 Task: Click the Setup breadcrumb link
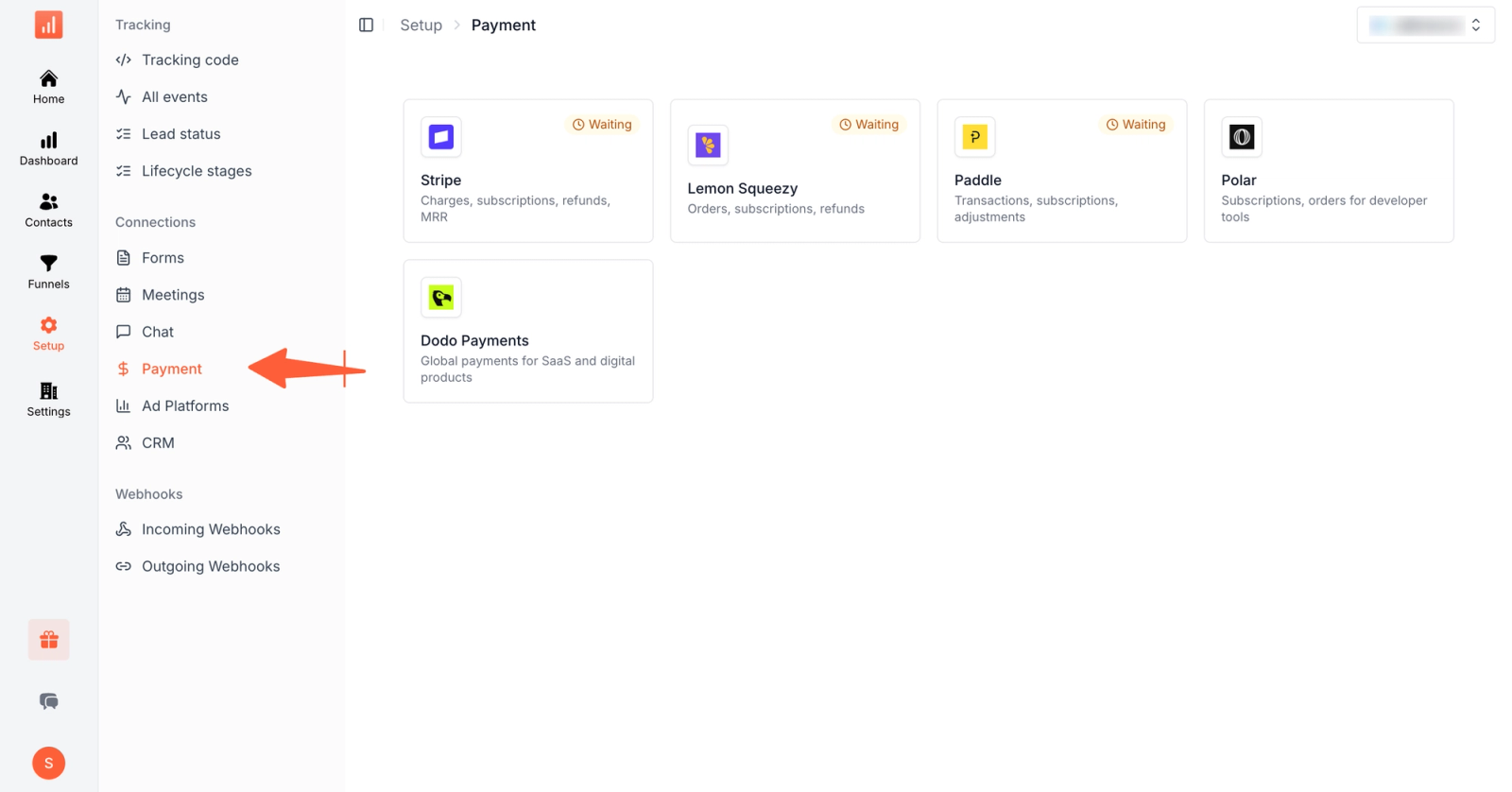click(x=421, y=26)
